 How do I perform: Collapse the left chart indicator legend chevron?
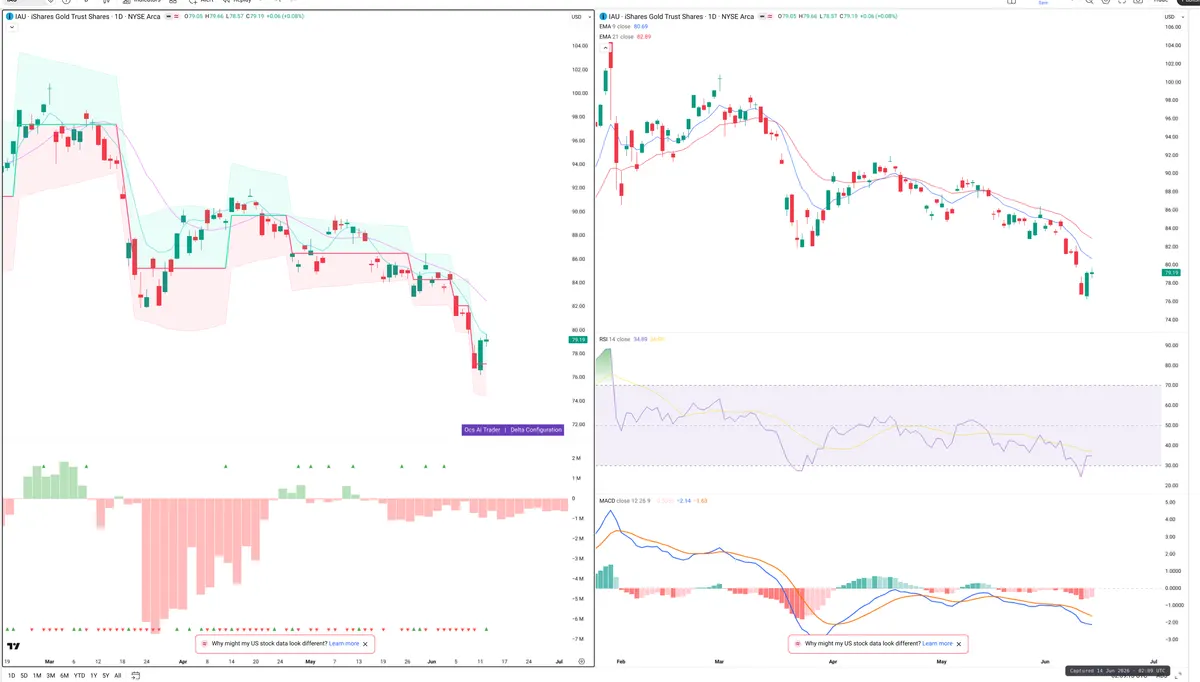tap(10, 27)
